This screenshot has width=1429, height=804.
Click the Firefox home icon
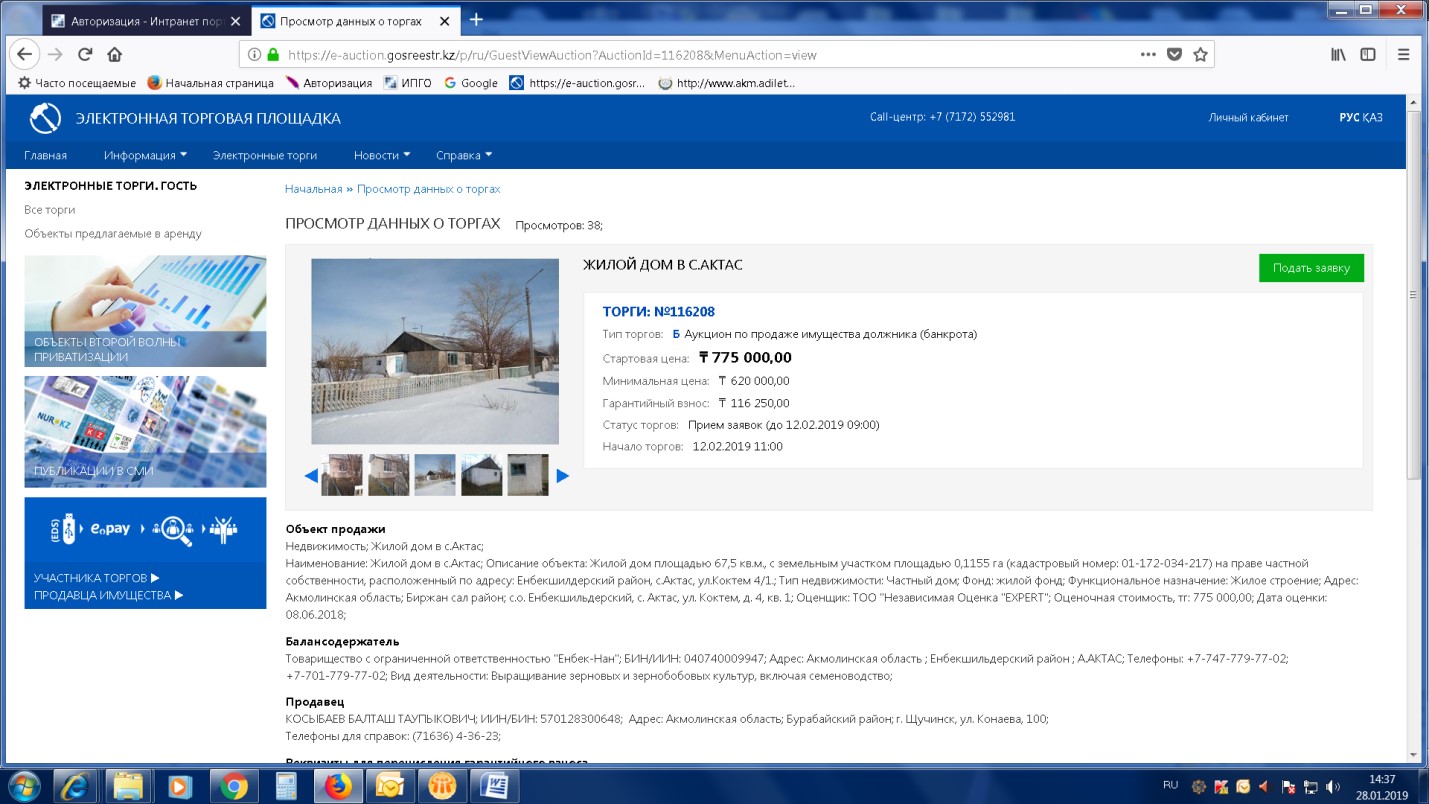click(x=115, y=55)
